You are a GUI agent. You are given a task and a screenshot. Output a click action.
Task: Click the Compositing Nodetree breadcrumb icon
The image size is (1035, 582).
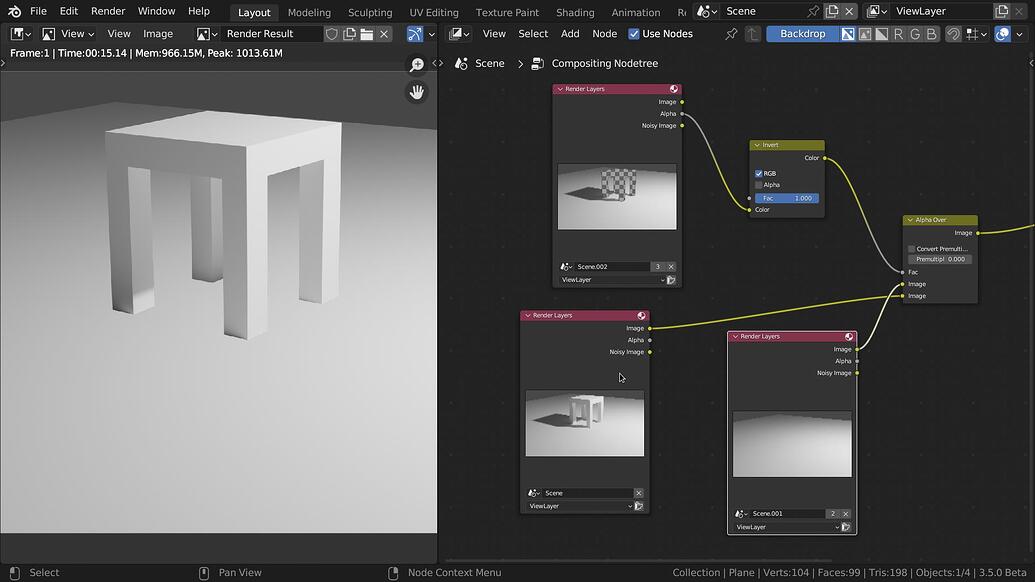click(537, 63)
